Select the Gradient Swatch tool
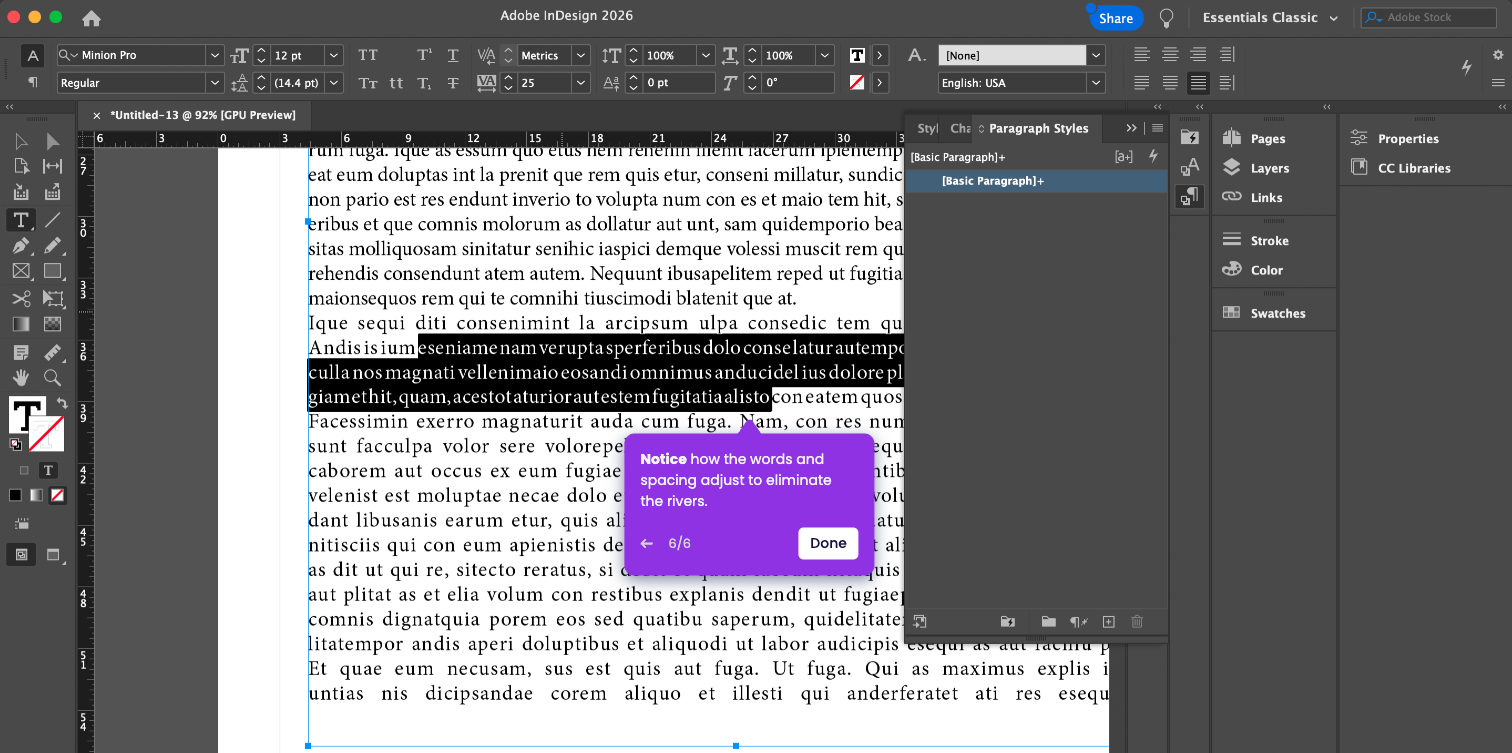Screen dimensions: 1512x753 click(21, 324)
